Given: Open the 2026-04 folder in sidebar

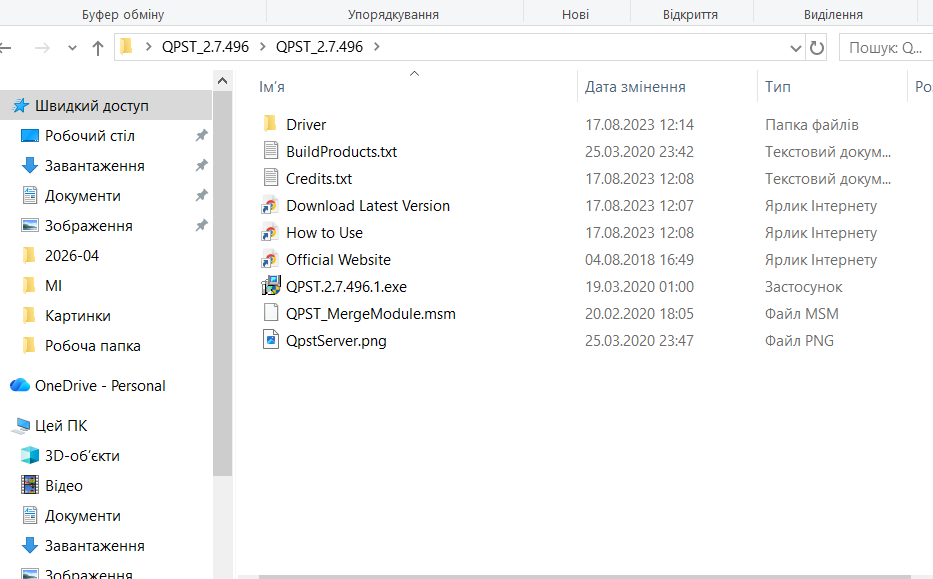Looking at the screenshot, I should (x=72, y=255).
